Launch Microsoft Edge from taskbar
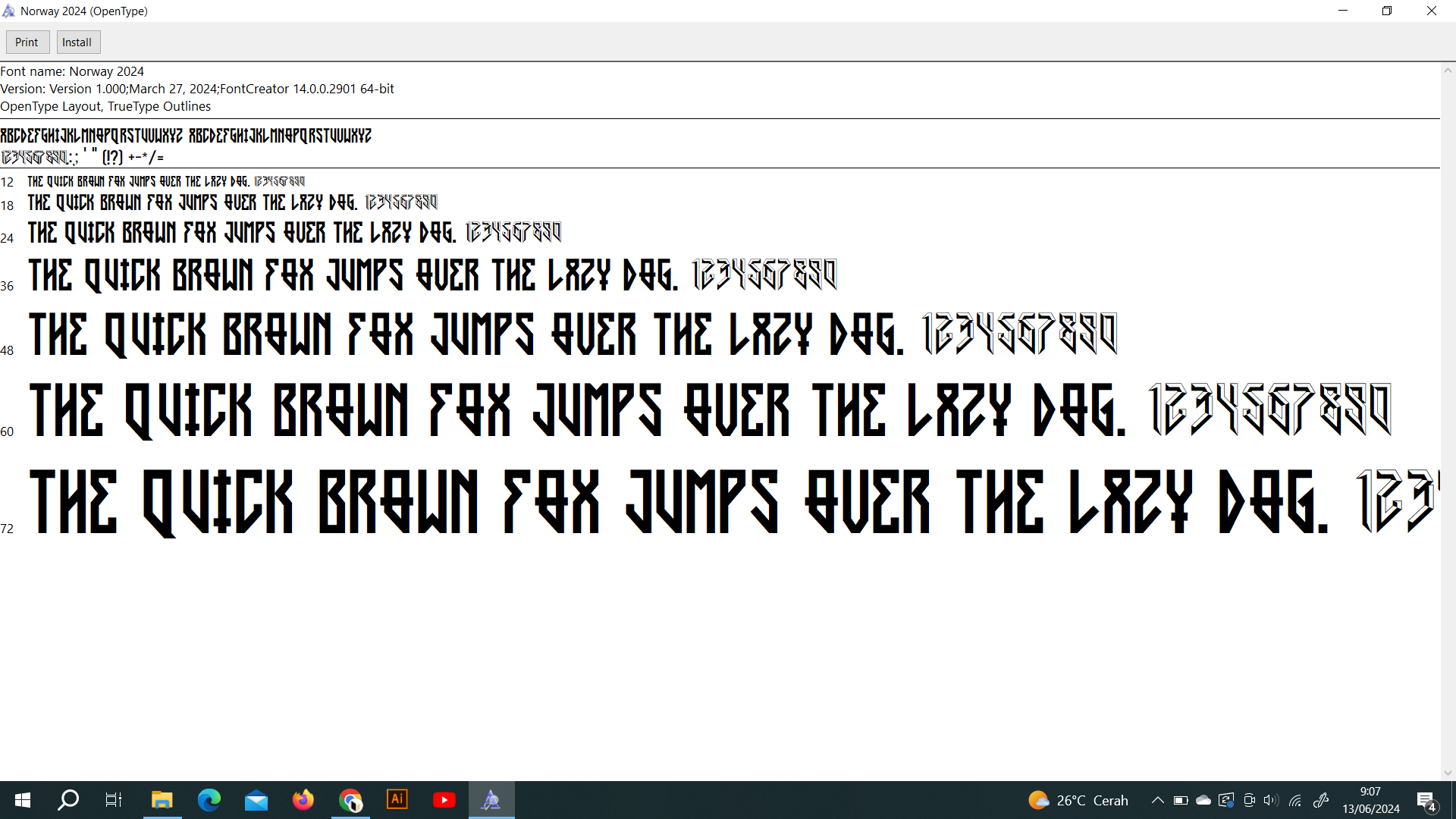1456x819 pixels. pyautogui.click(x=209, y=800)
